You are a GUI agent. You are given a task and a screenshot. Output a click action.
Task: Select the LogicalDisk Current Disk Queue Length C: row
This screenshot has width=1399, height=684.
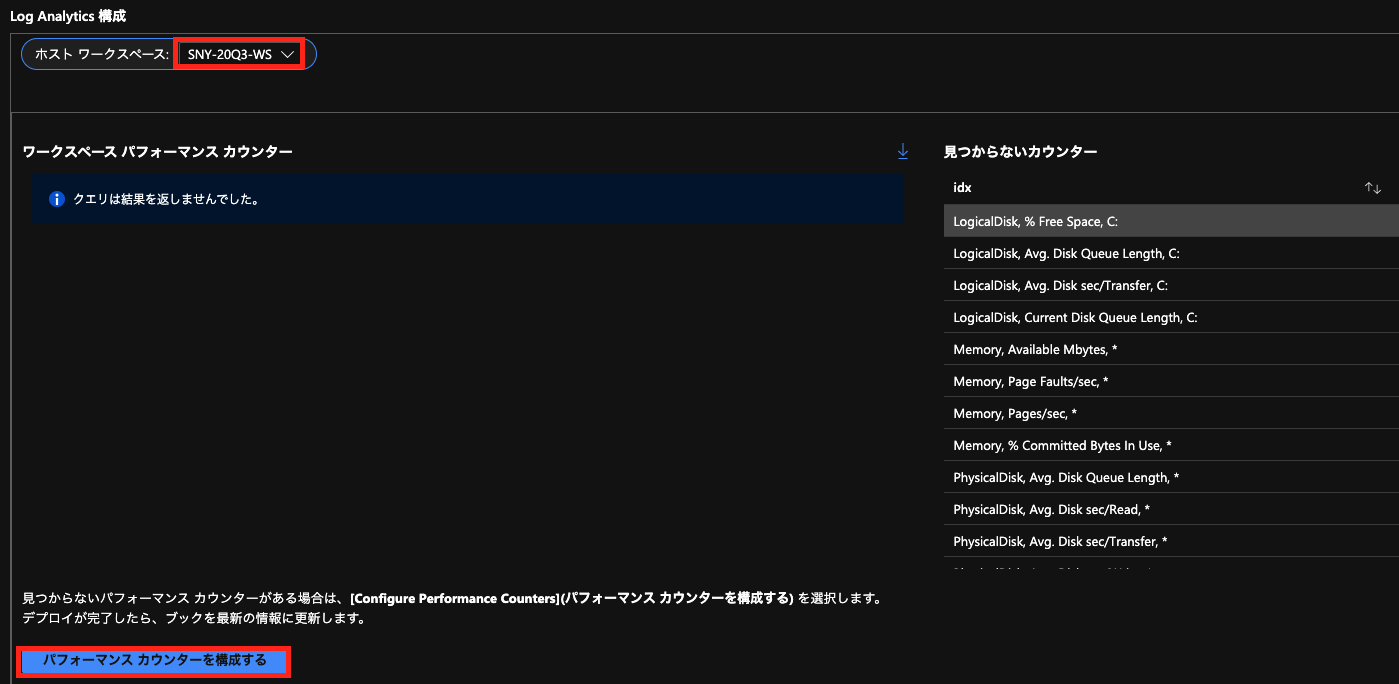(1100, 316)
